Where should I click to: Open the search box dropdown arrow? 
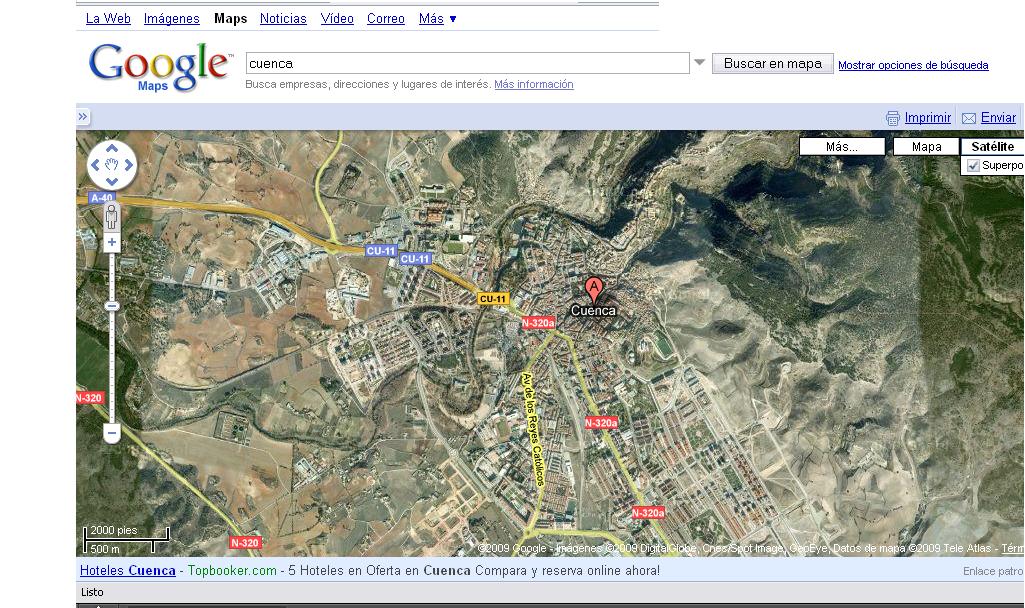click(699, 63)
